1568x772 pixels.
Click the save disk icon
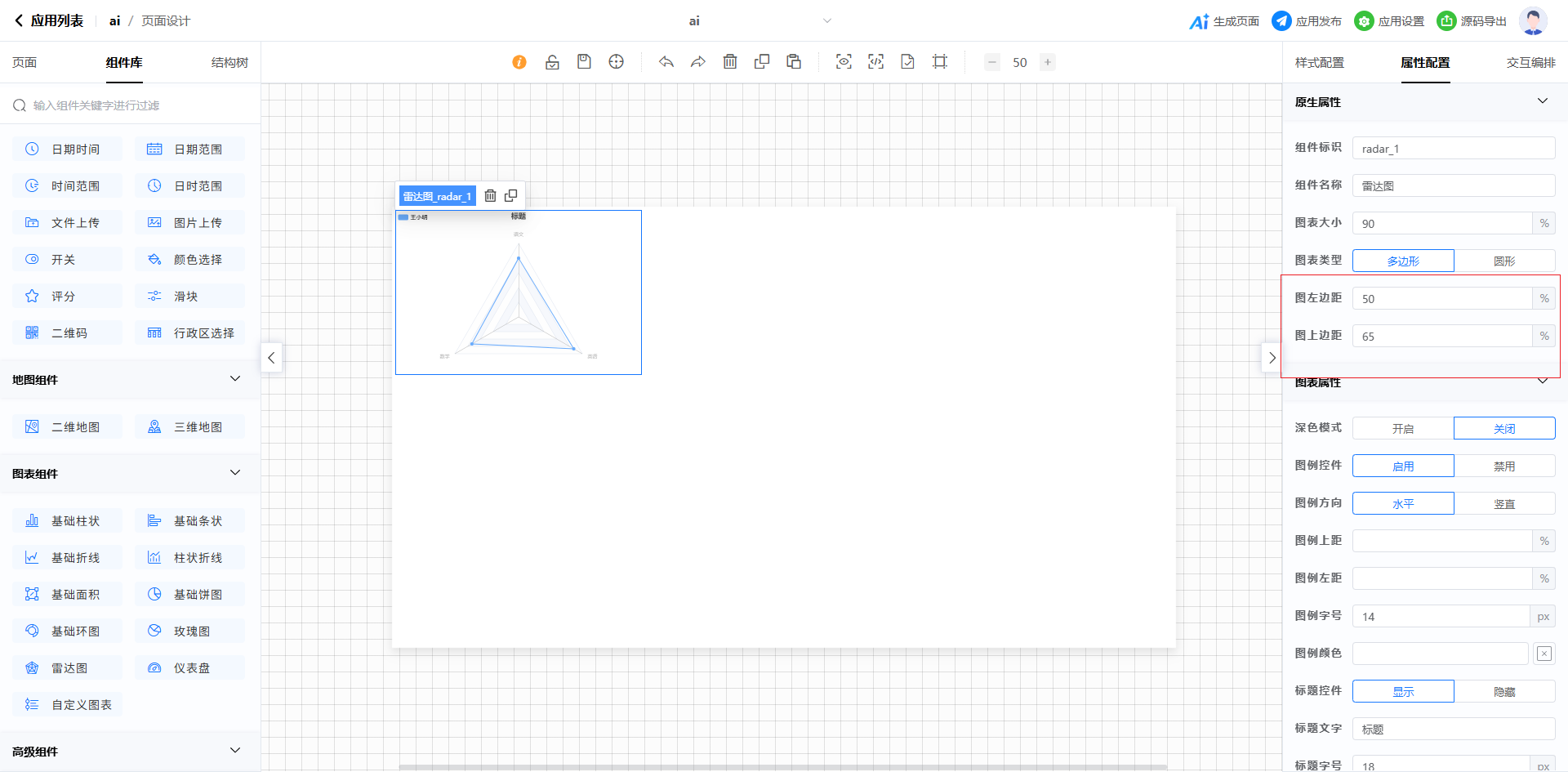pos(584,62)
